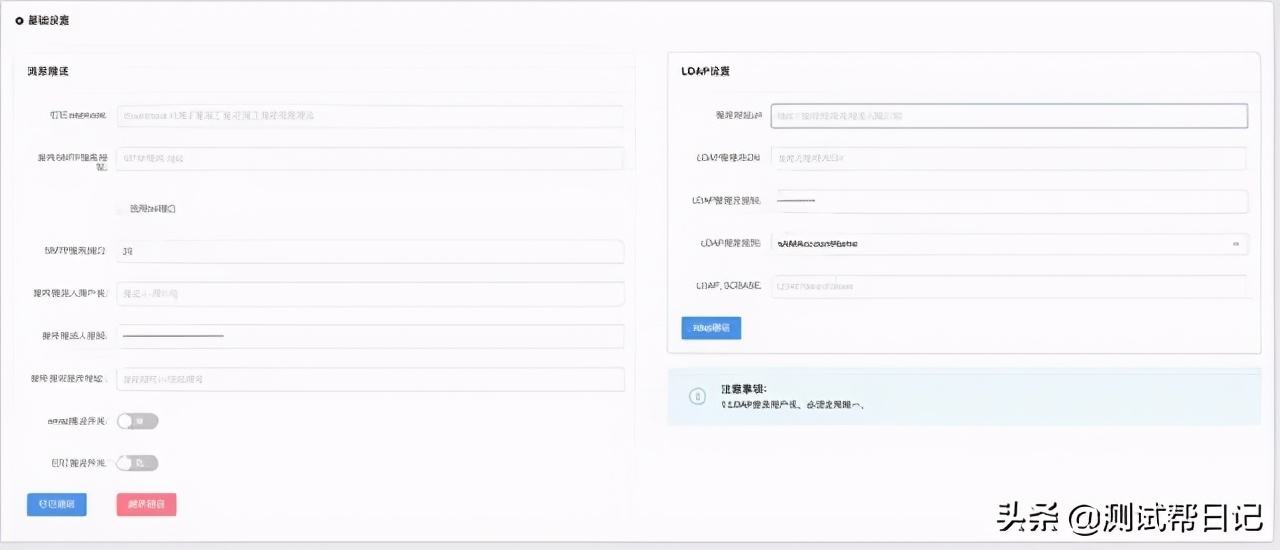
Task: Focus the LDAP input with the highlighted outline
Action: tap(1009, 116)
